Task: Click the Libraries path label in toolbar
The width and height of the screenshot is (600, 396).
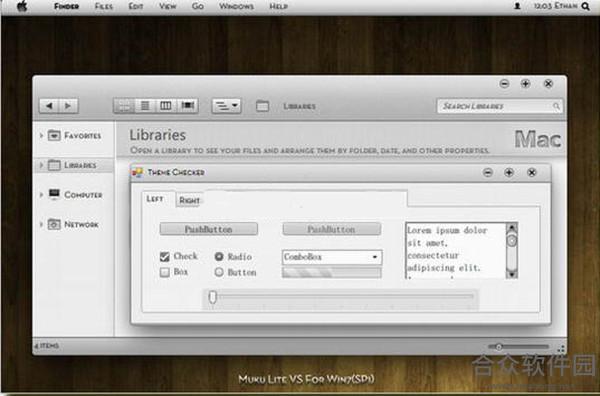Action: pyautogui.click(x=299, y=106)
